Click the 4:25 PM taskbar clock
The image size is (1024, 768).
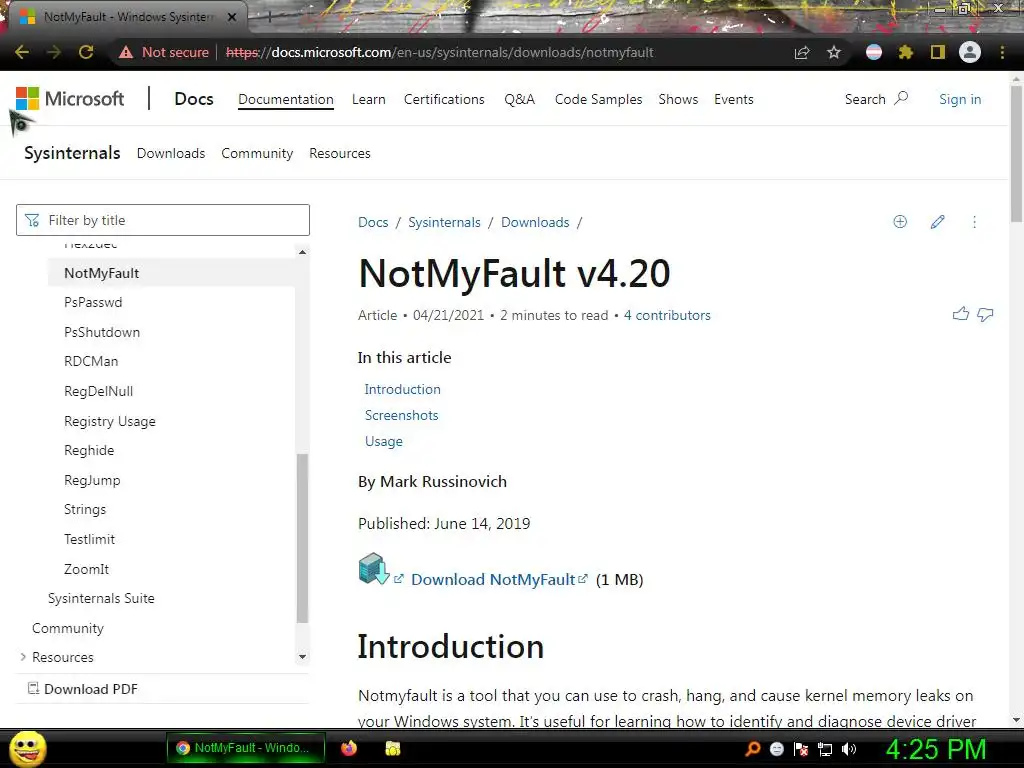(936, 749)
